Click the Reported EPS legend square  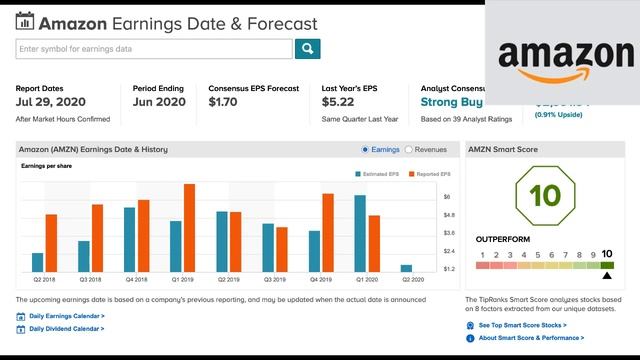click(x=411, y=174)
